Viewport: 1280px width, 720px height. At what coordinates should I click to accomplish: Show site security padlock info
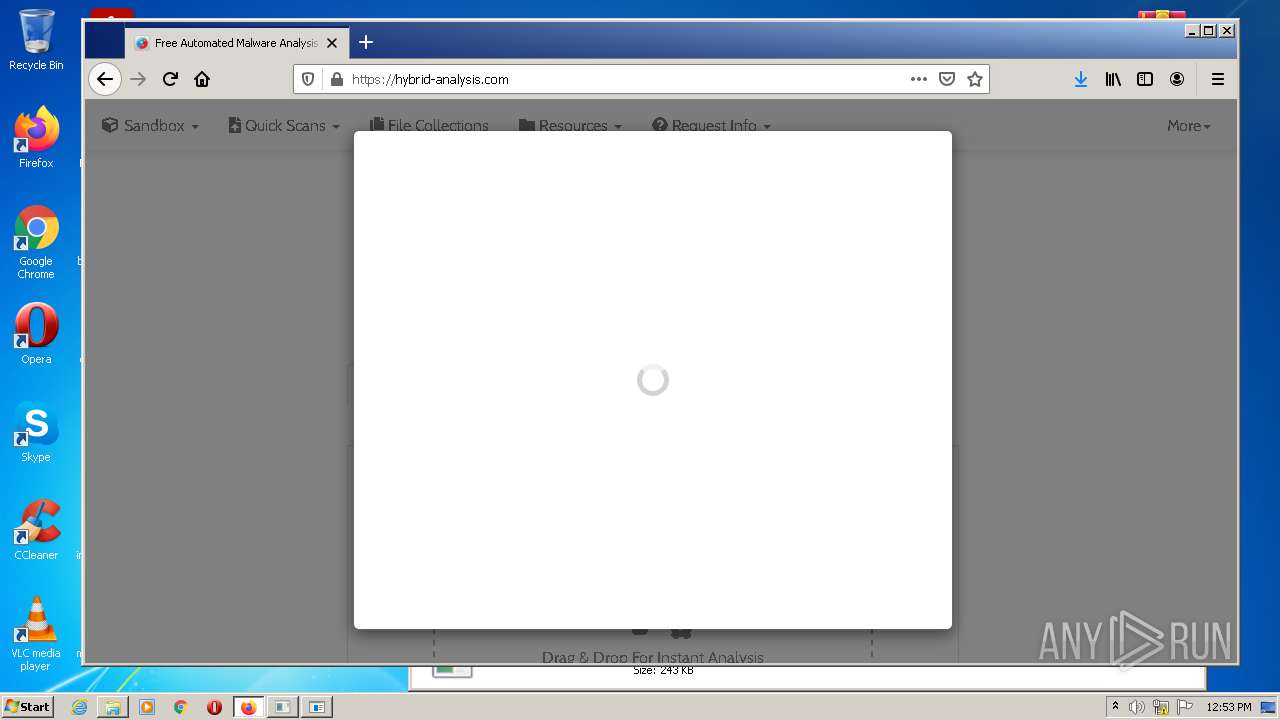pos(336,79)
